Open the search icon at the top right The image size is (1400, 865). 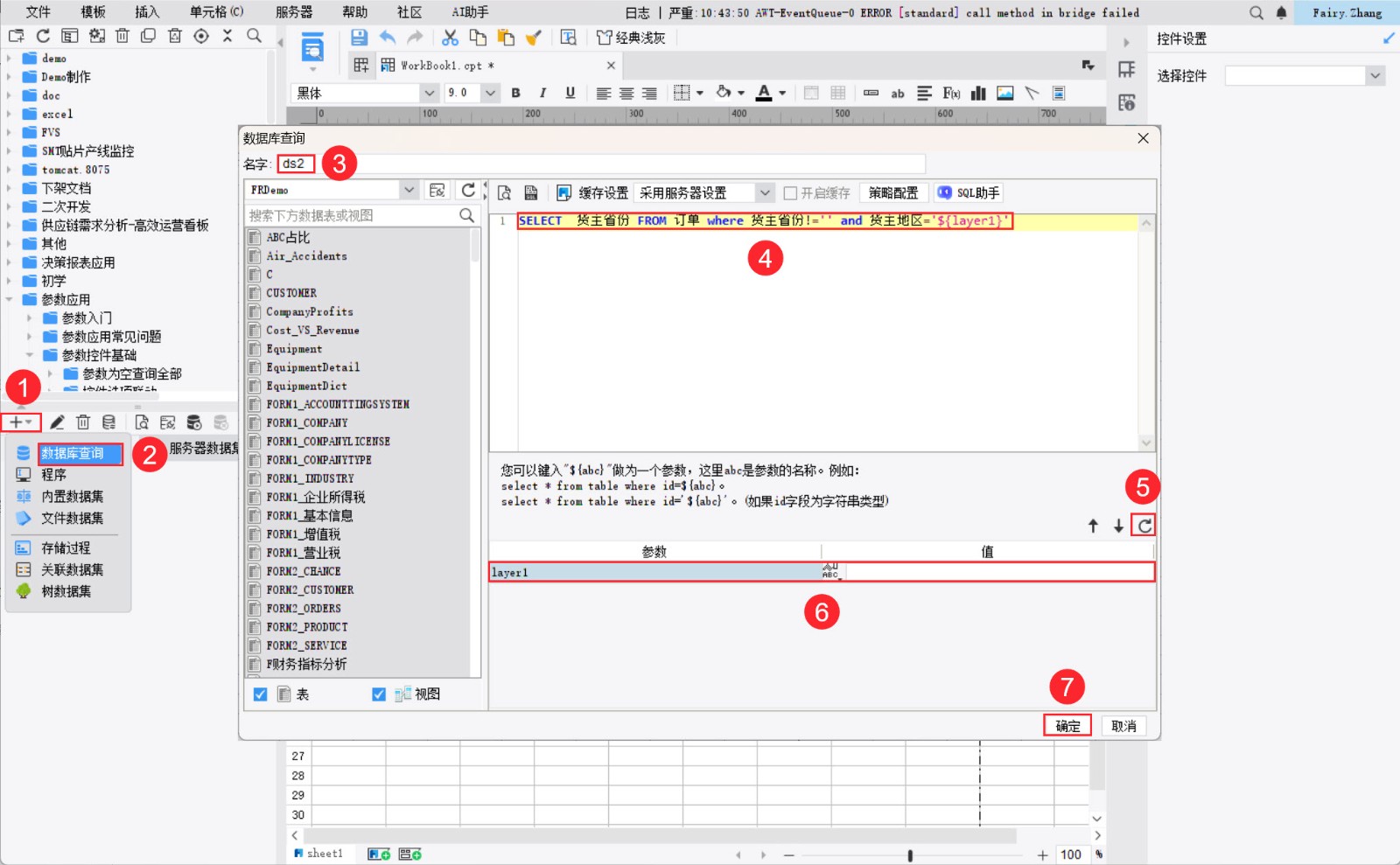coord(1256,13)
